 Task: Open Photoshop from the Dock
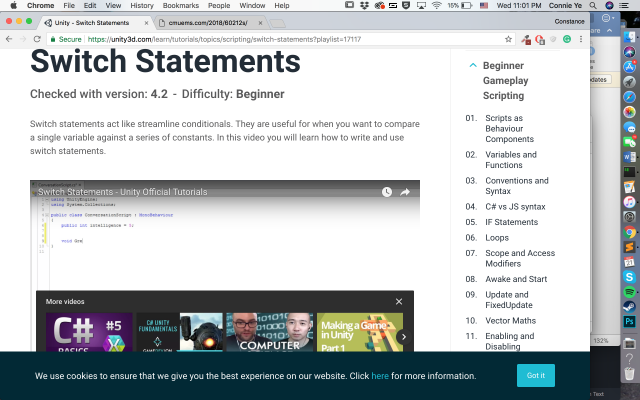(629, 322)
